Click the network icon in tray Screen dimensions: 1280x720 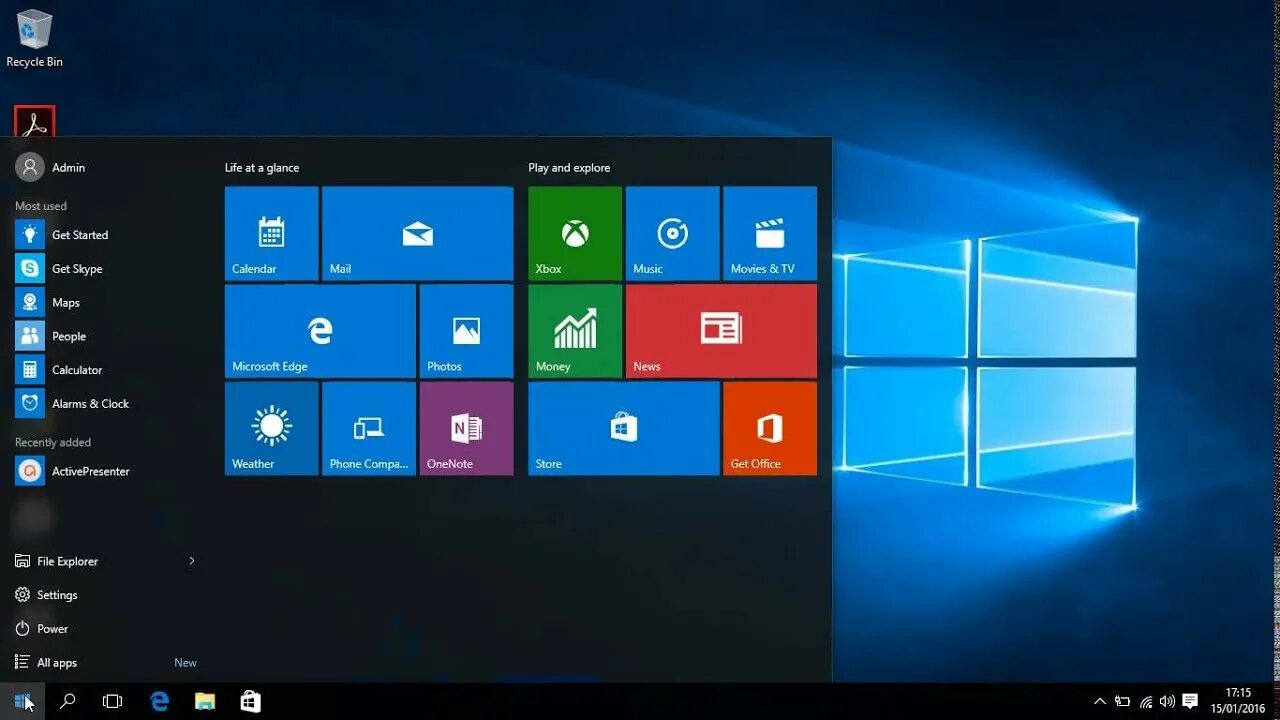click(1146, 701)
